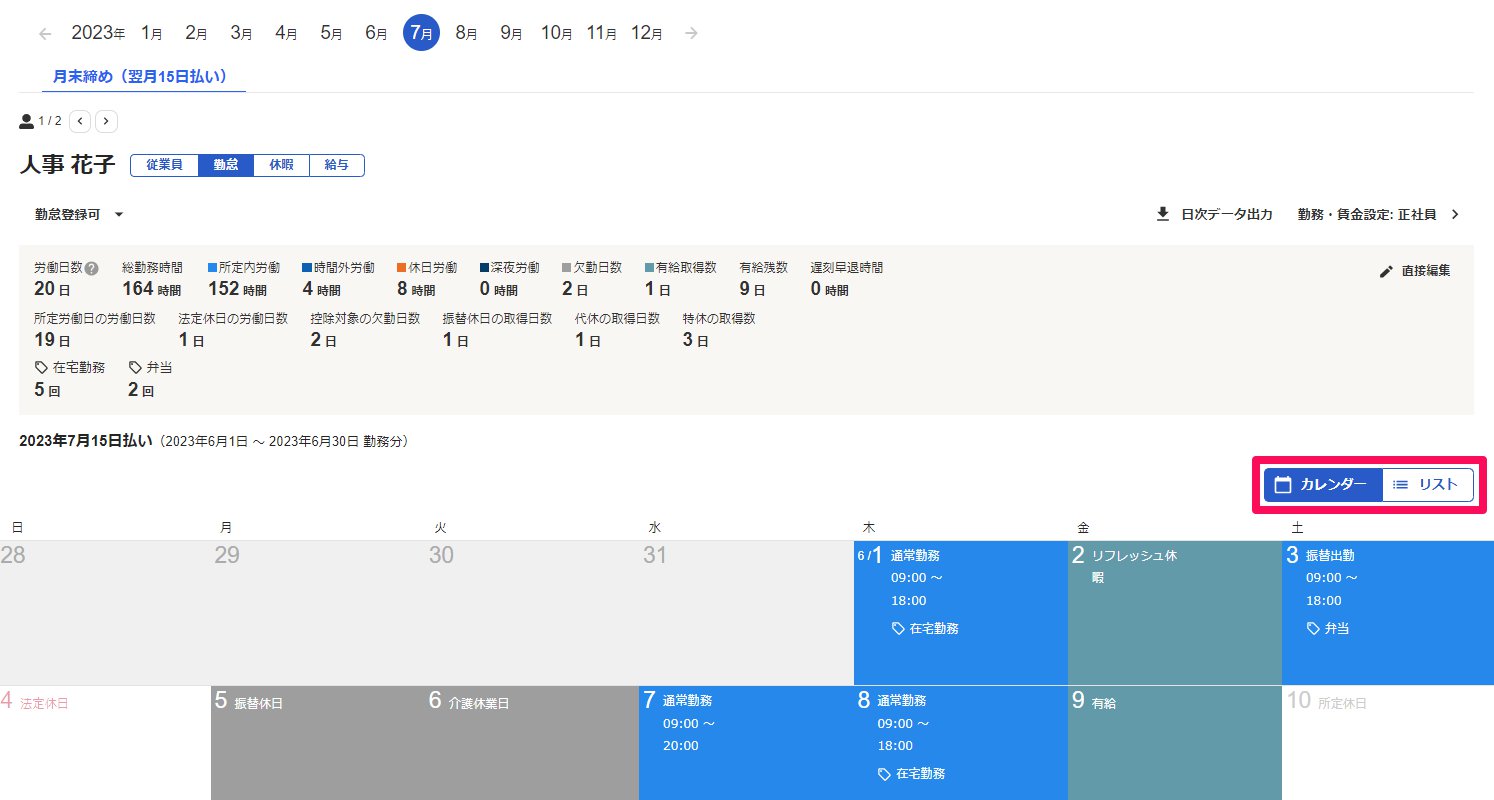Open June 5 振替休日 entry
This screenshot has height=800, width=1494.
pyautogui.click(x=318, y=743)
